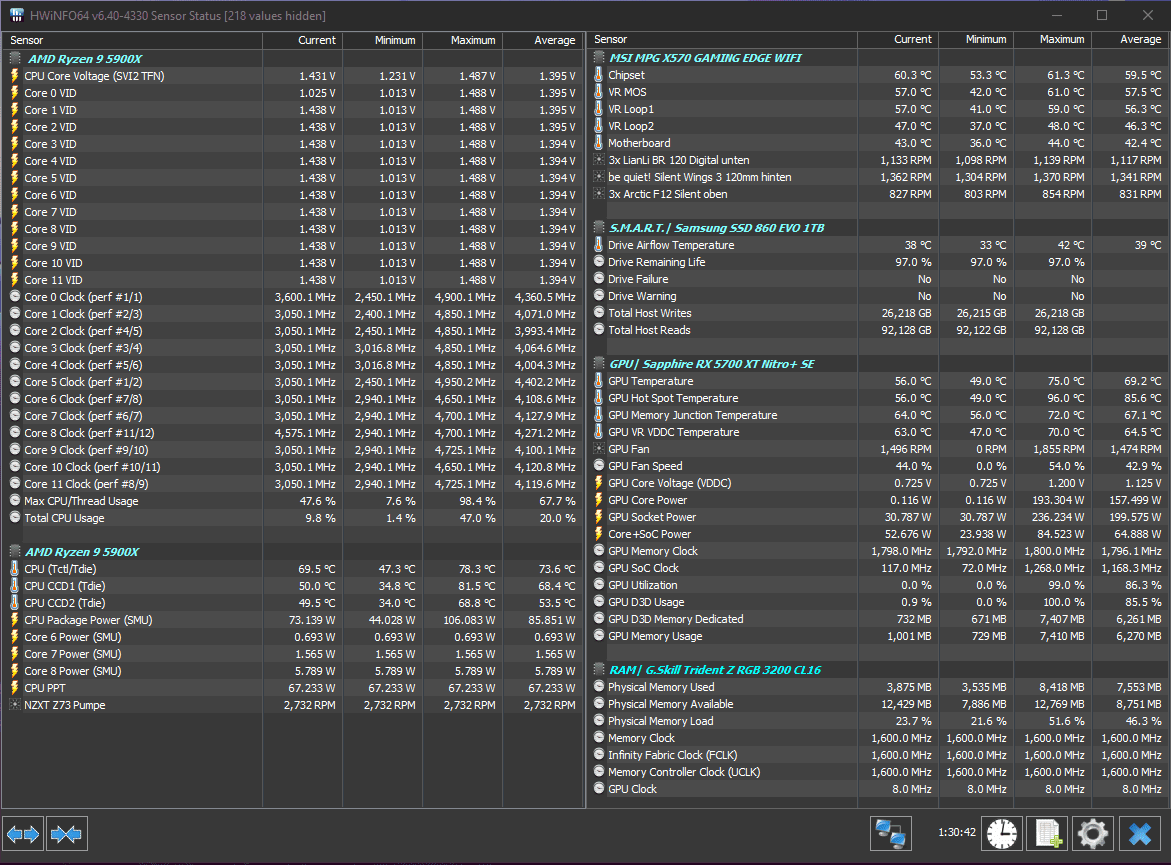
Task: Click chip icon beside RAM G.Skill Trident Z
Action: [599, 670]
